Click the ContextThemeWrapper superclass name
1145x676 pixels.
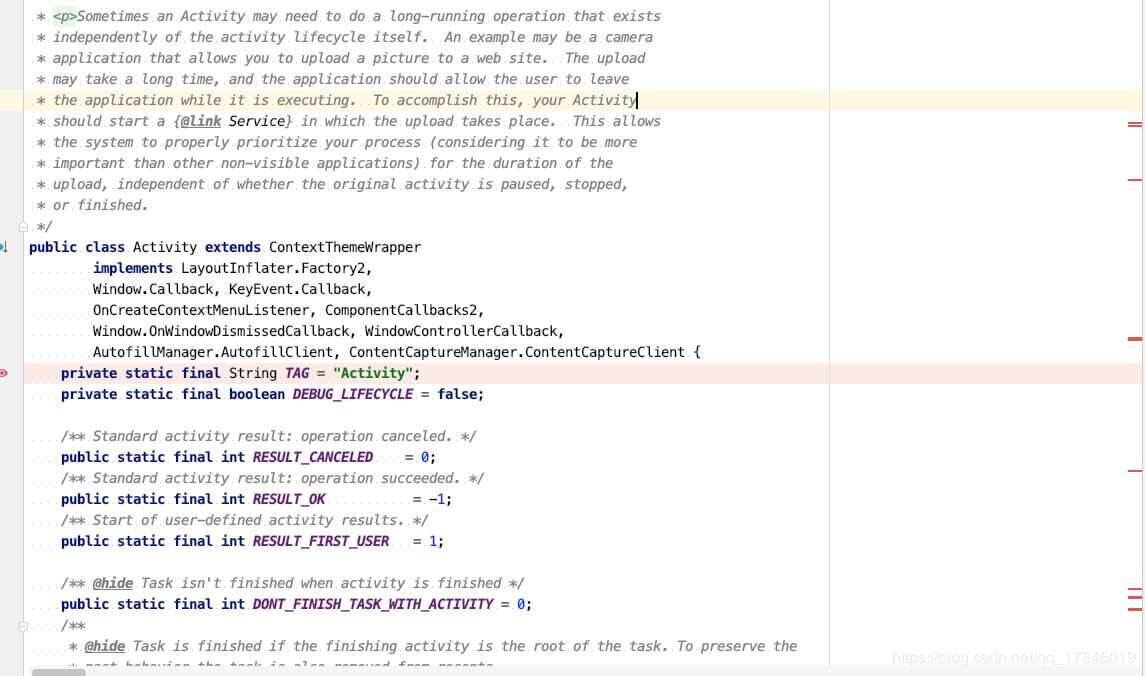click(345, 247)
